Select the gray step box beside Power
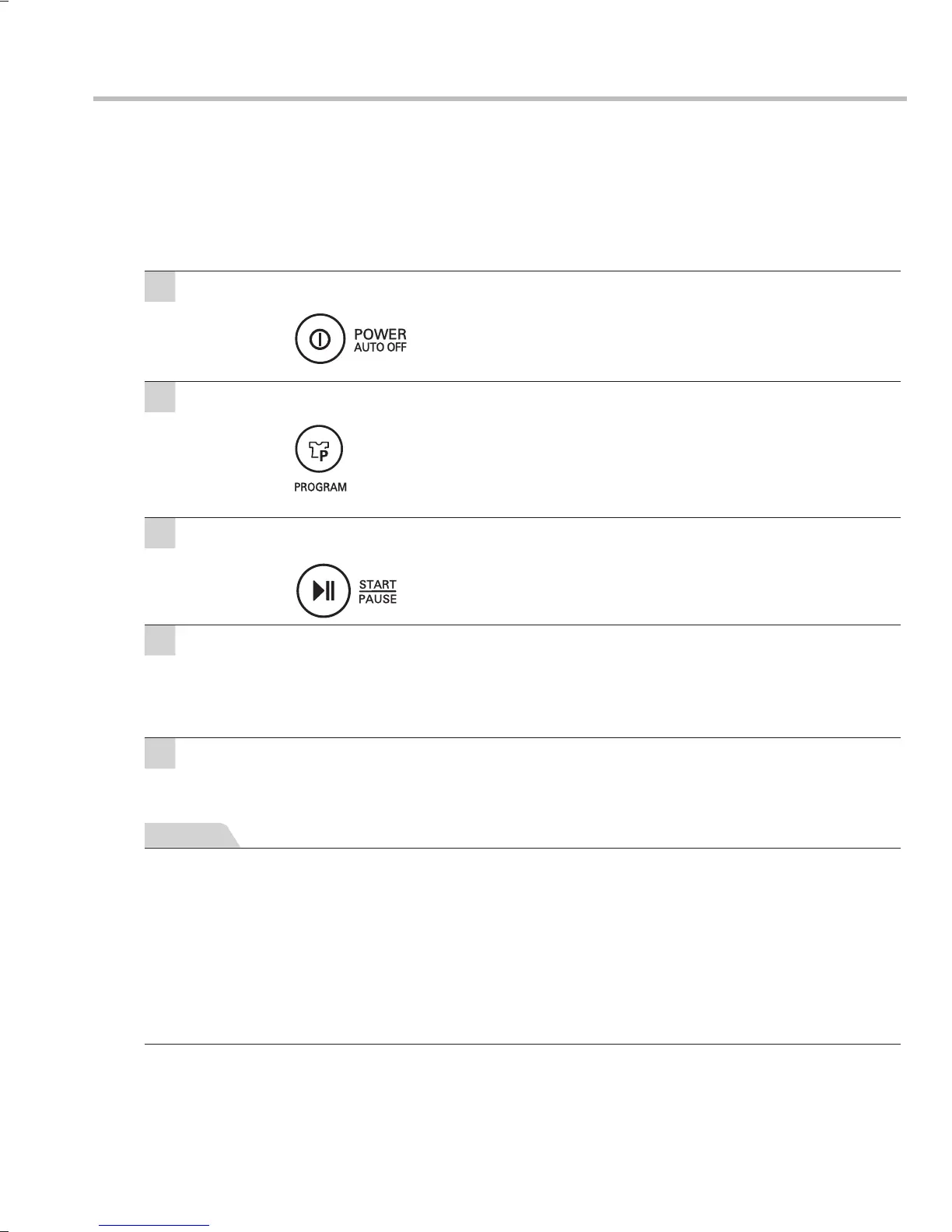952x1232 pixels. point(160,287)
